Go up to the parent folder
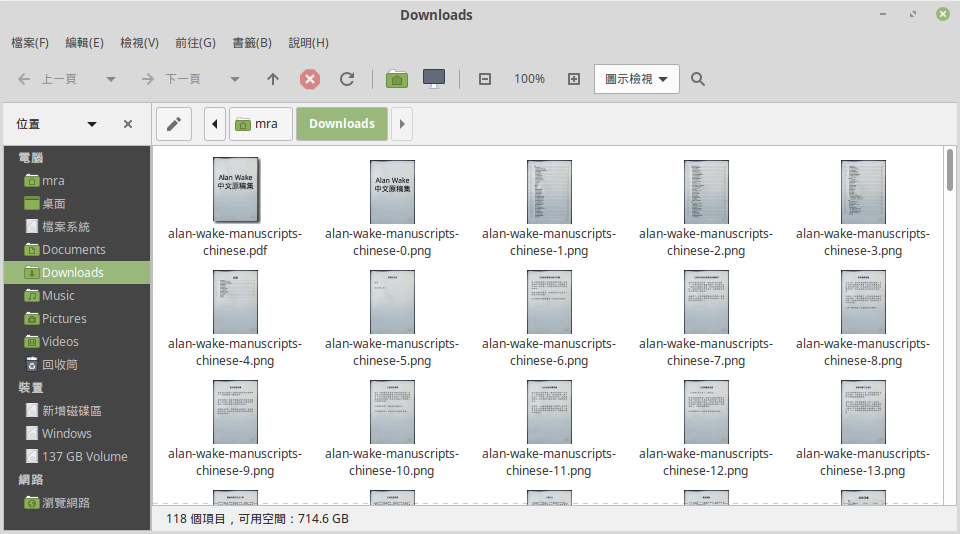Screen dimensions: 960x534 coord(273,79)
